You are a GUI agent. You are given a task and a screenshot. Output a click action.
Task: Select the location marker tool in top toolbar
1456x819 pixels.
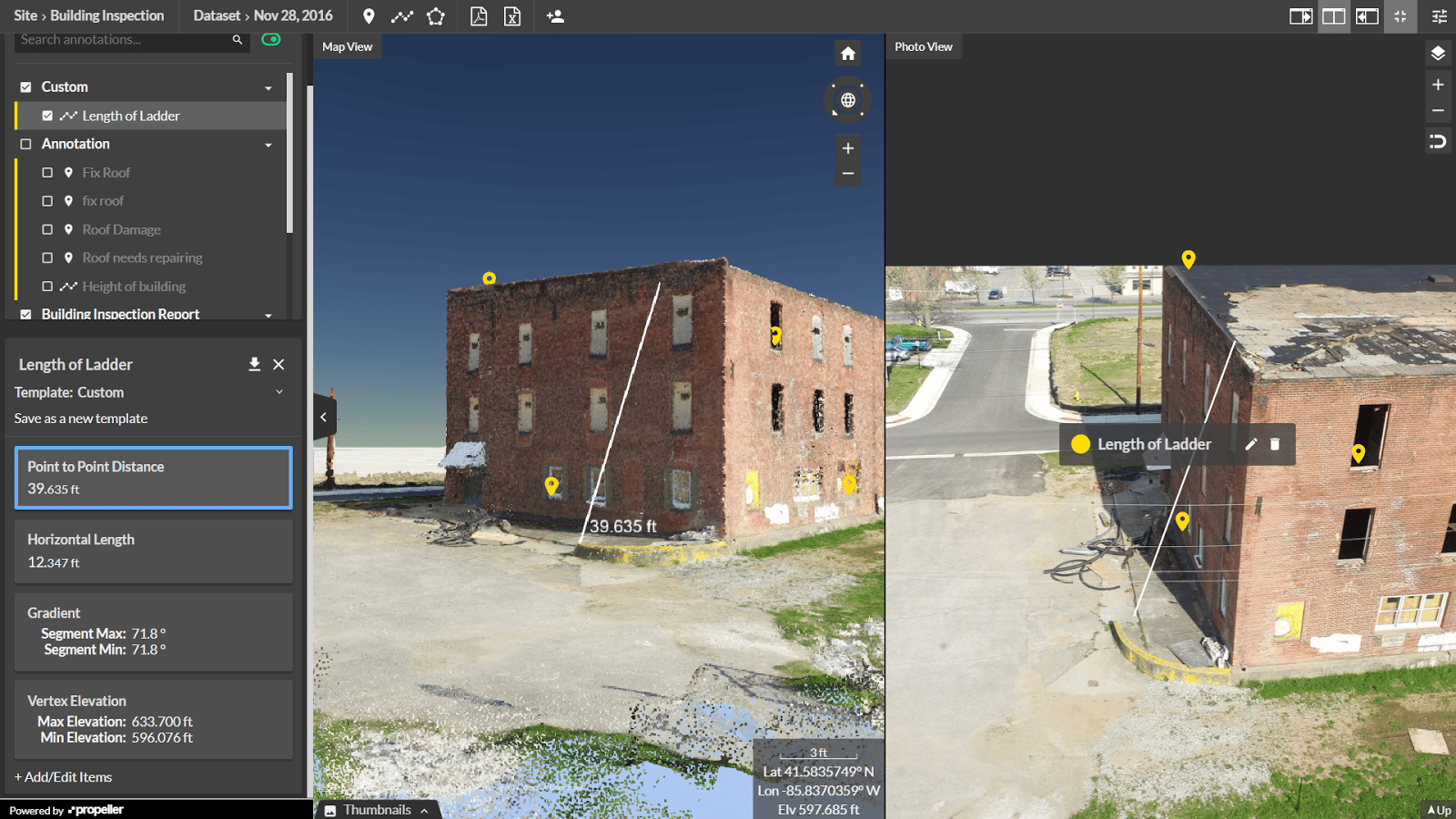point(369,16)
